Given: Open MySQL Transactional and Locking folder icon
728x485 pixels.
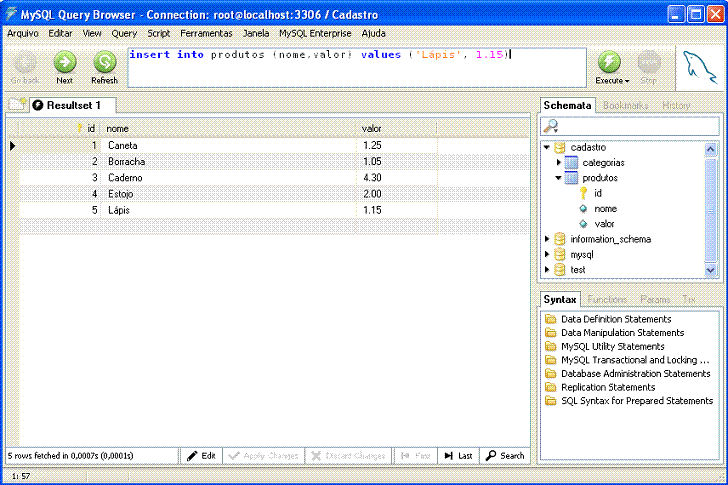Looking at the screenshot, I should [x=551, y=360].
